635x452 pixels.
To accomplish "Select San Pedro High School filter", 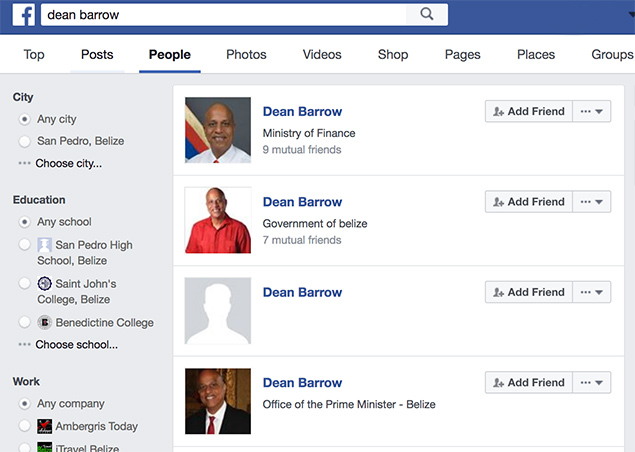I will click(x=25, y=245).
